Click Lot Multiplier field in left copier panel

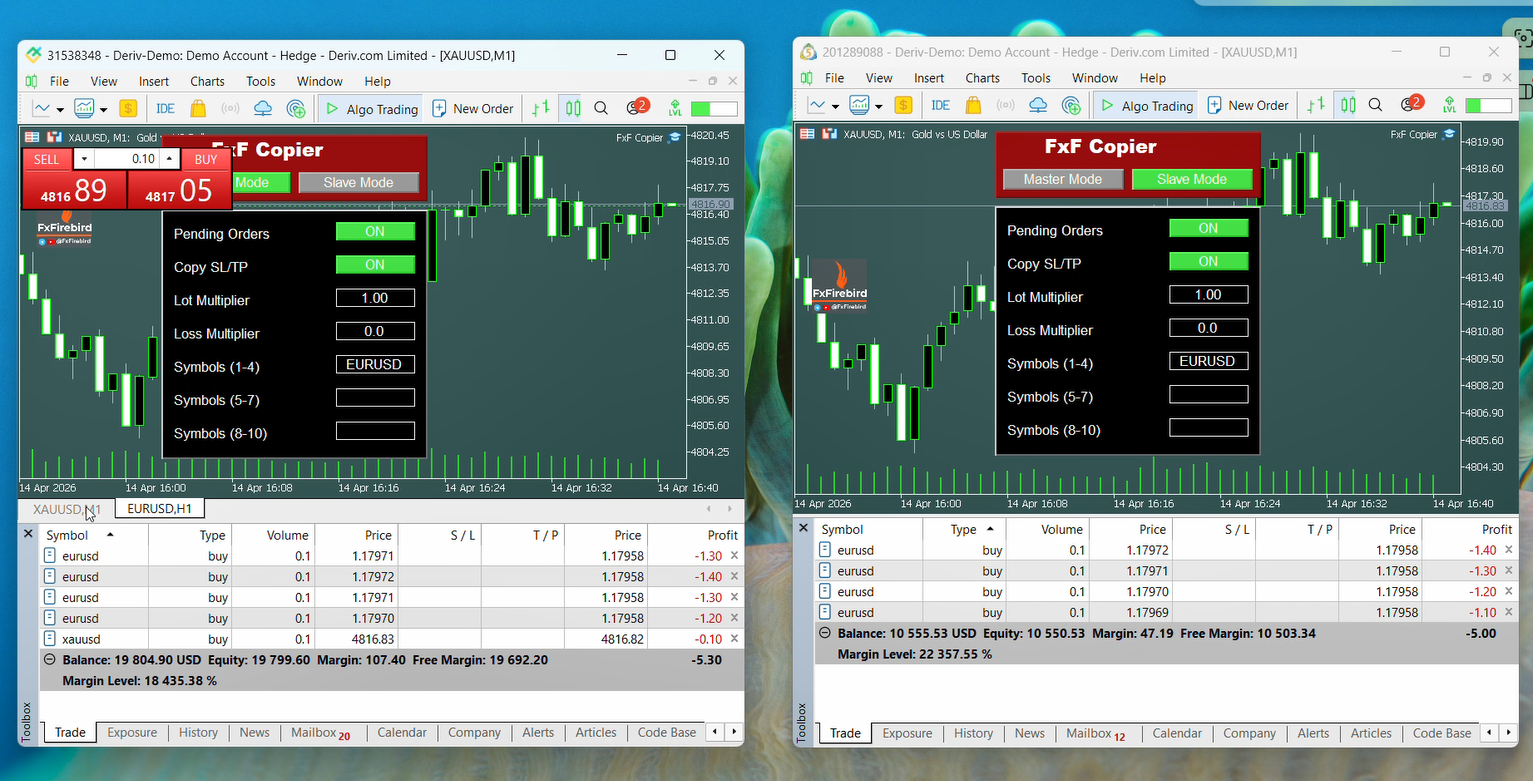[x=375, y=298]
